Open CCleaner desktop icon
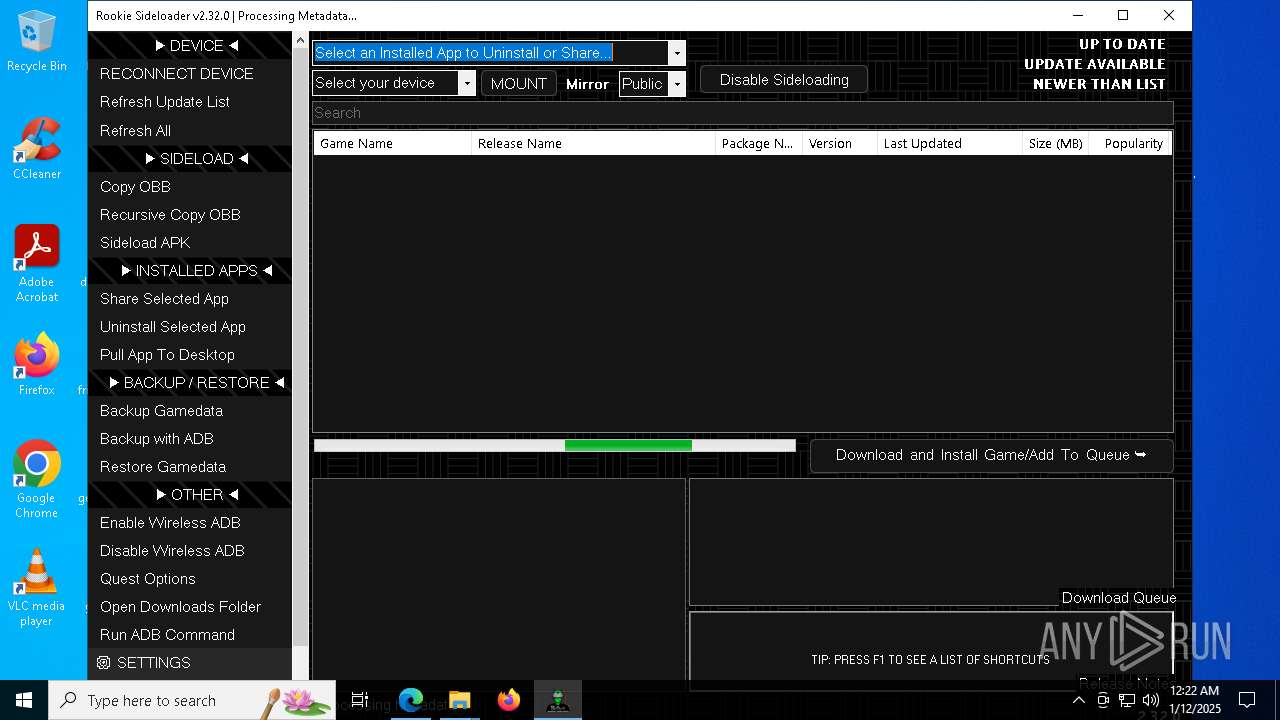1280x720 pixels. (37, 148)
